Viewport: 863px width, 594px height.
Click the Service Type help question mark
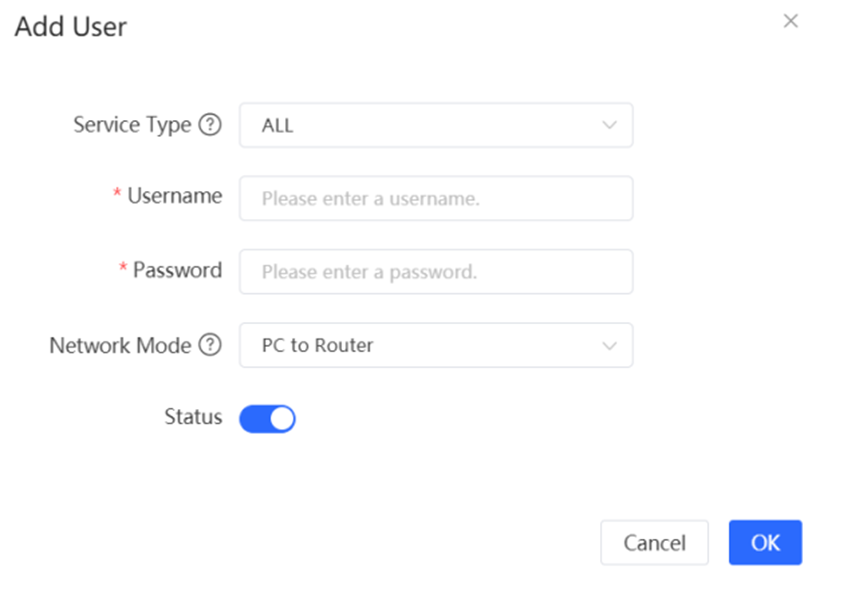click(x=210, y=125)
